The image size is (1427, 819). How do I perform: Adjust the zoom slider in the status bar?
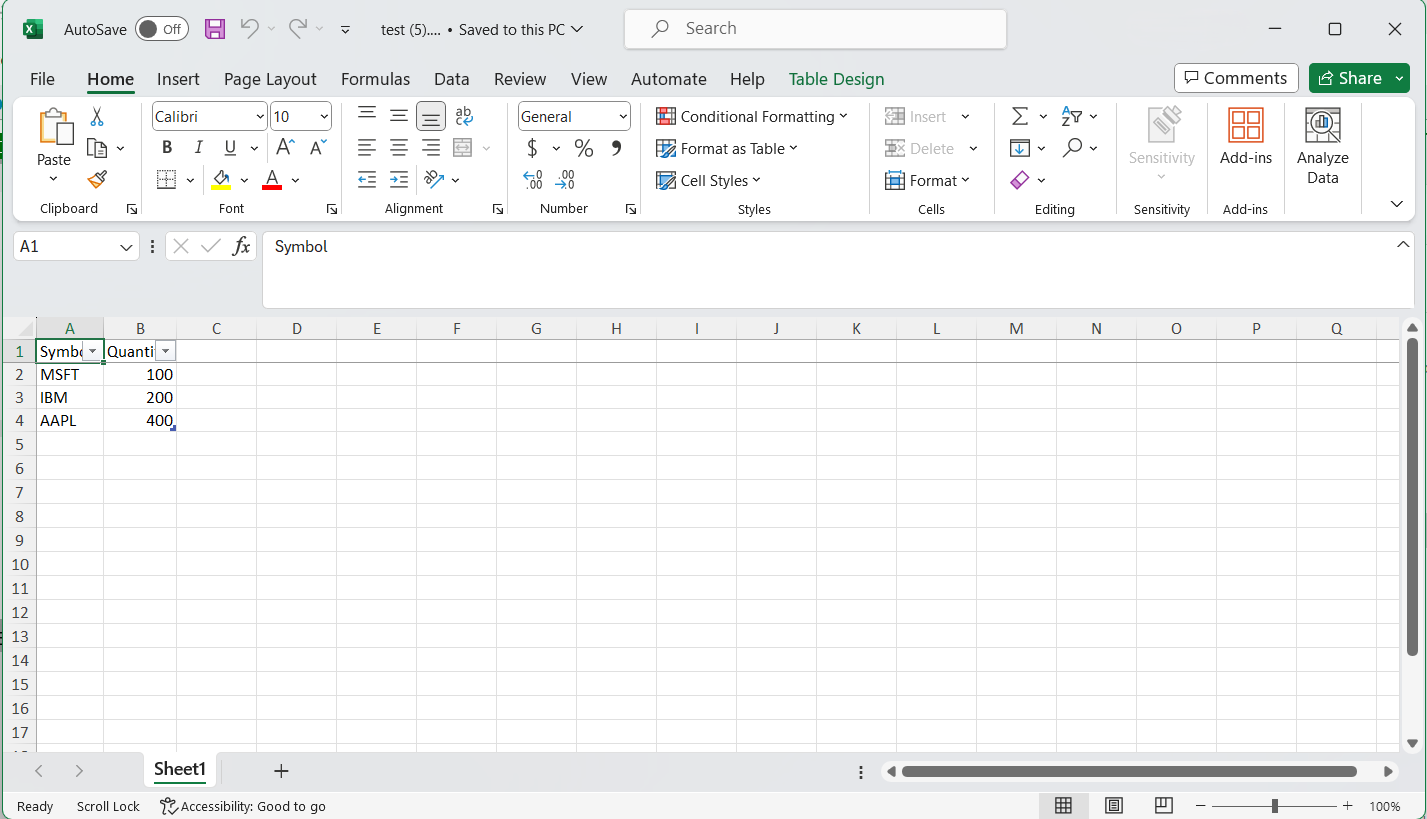[1274, 806]
